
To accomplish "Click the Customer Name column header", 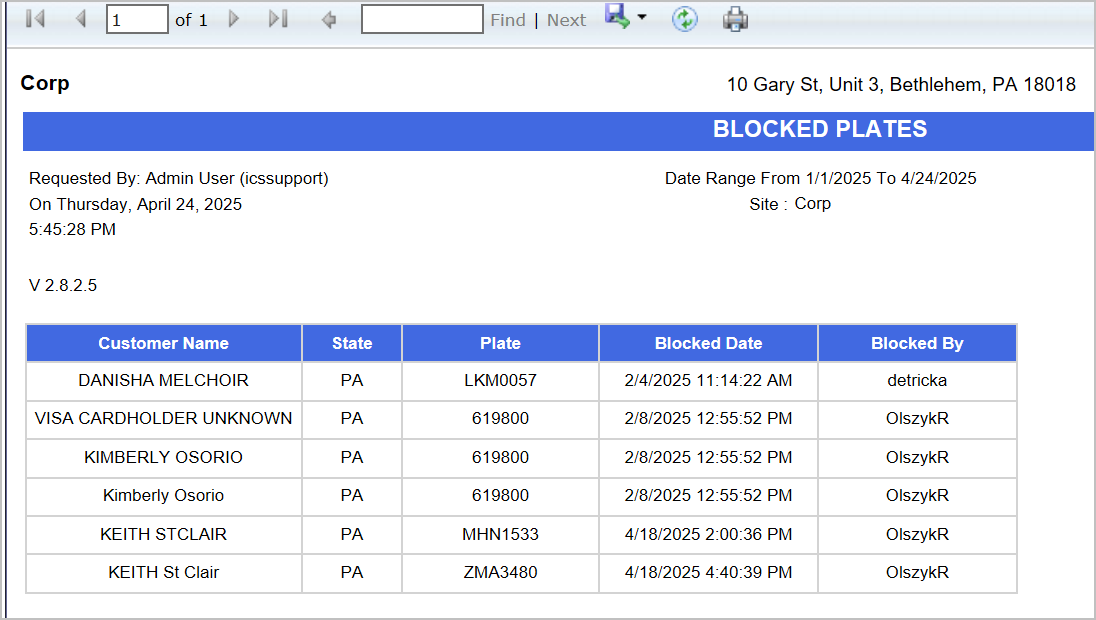I will pos(163,343).
